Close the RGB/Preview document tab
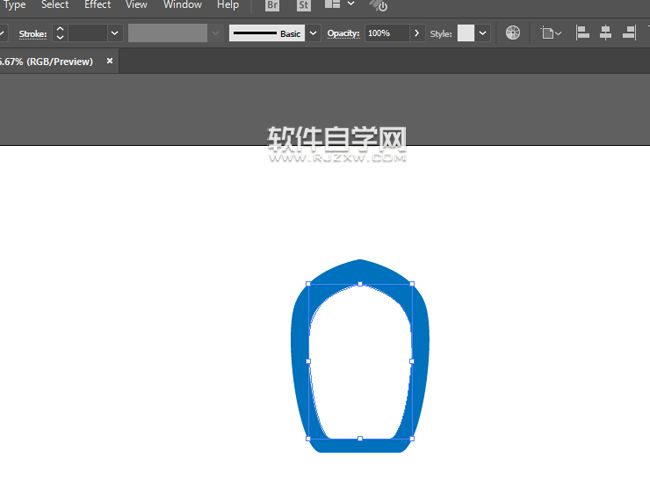650x494 pixels. (x=110, y=61)
